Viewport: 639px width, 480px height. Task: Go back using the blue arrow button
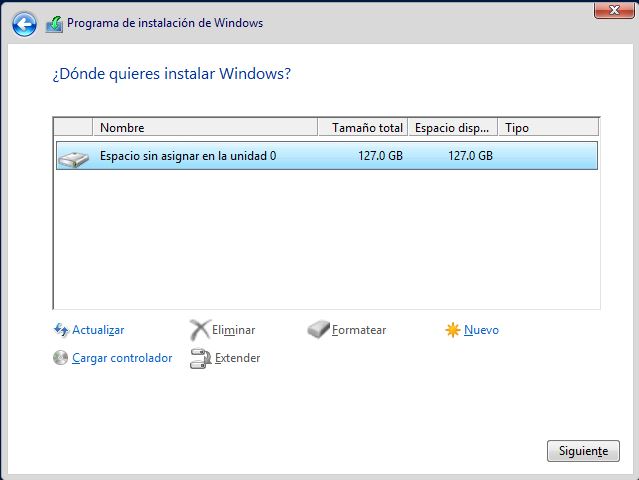coord(24,24)
